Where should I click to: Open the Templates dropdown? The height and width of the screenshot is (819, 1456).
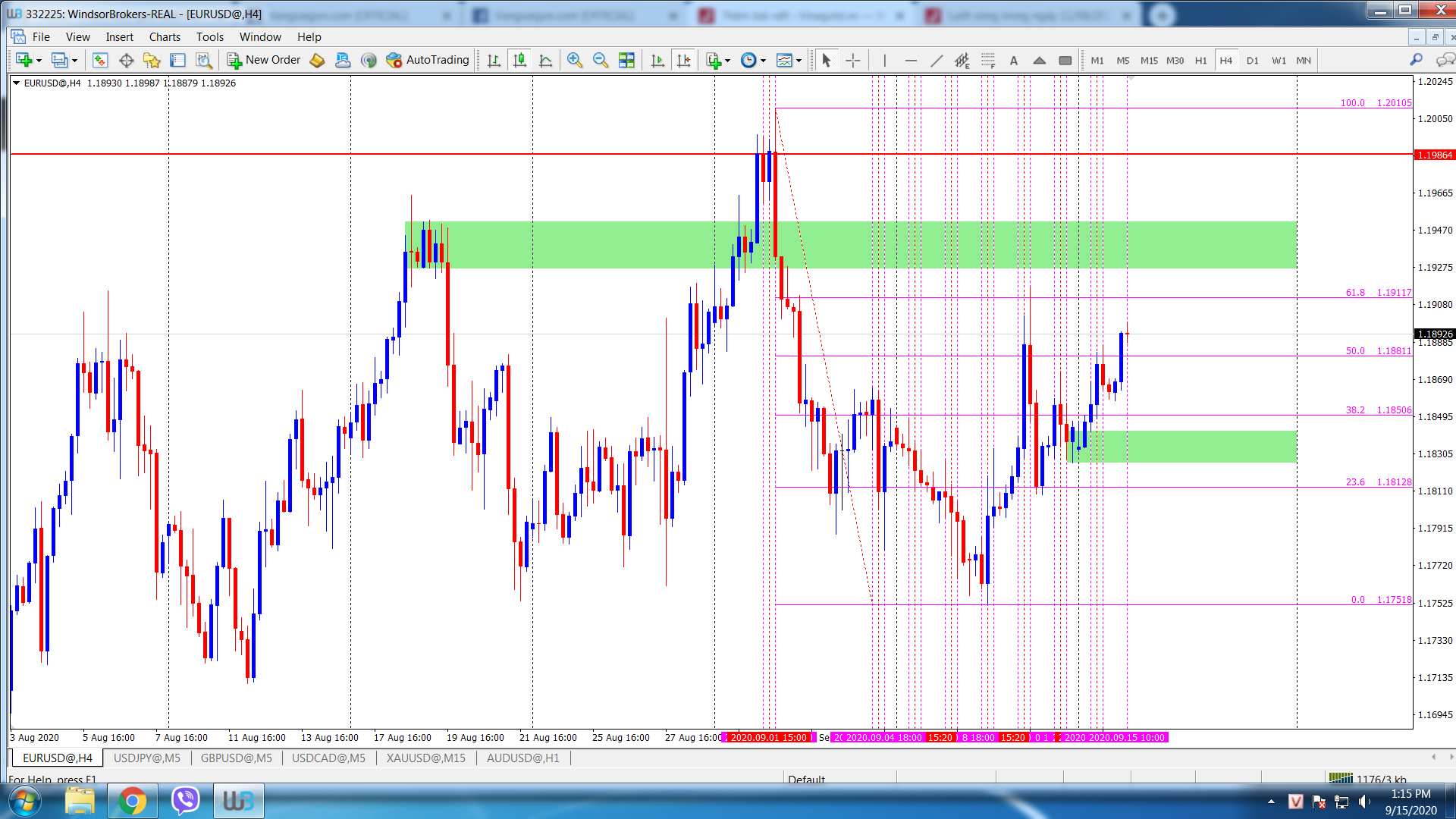pos(789,60)
